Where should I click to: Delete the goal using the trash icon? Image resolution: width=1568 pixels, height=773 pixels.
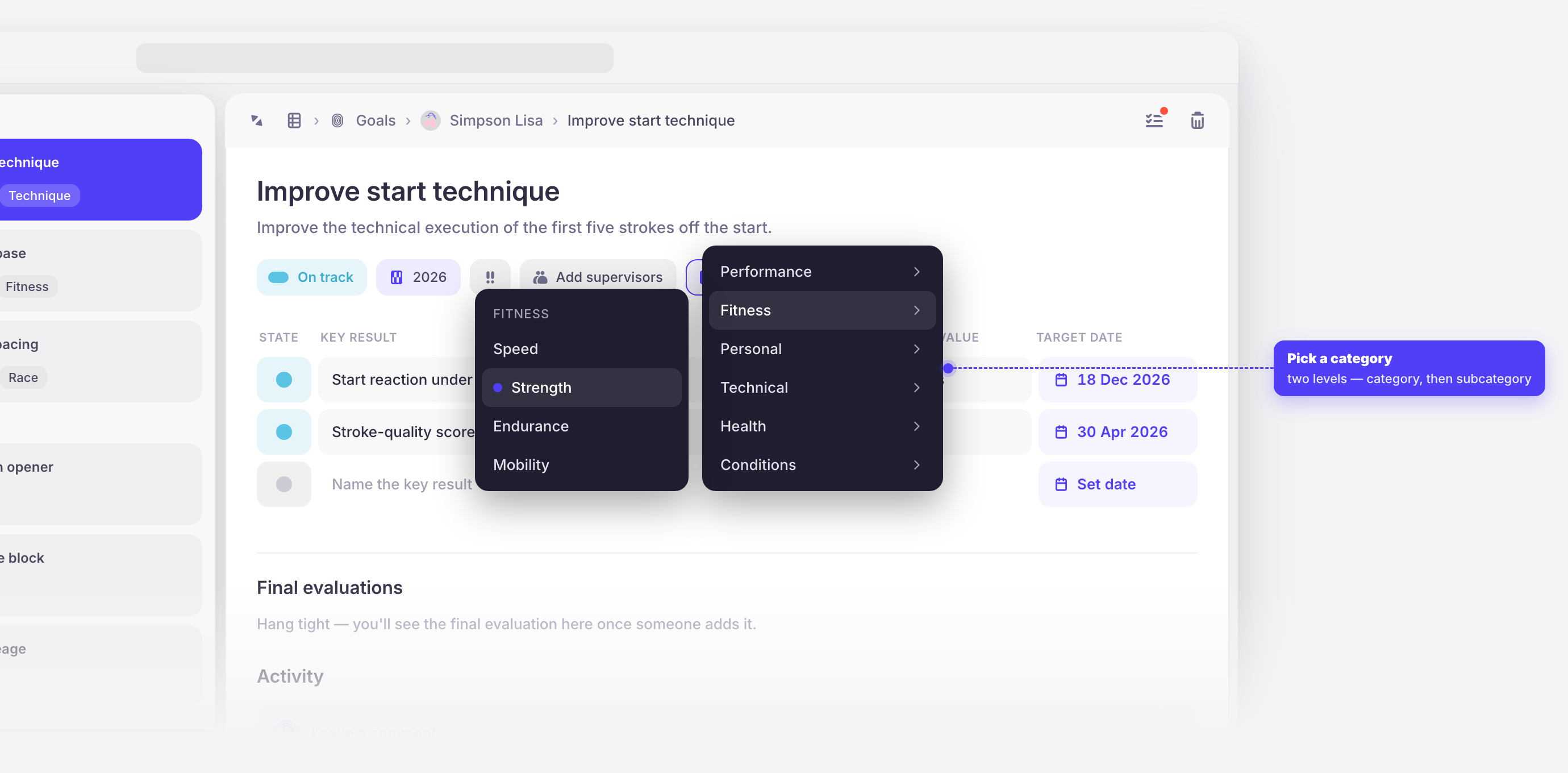1198,120
